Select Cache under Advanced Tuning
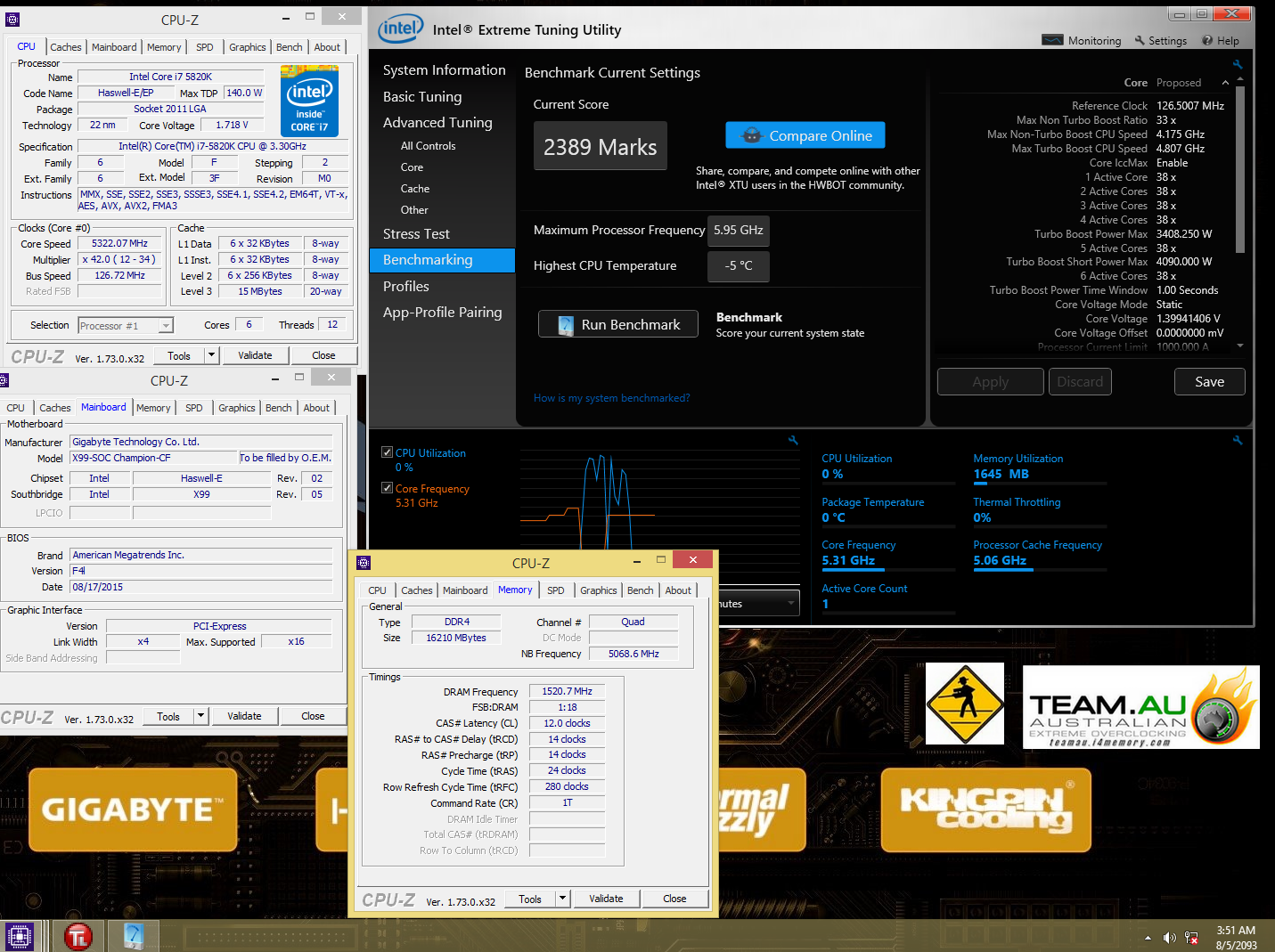The image size is (1275, 952). 415,189
